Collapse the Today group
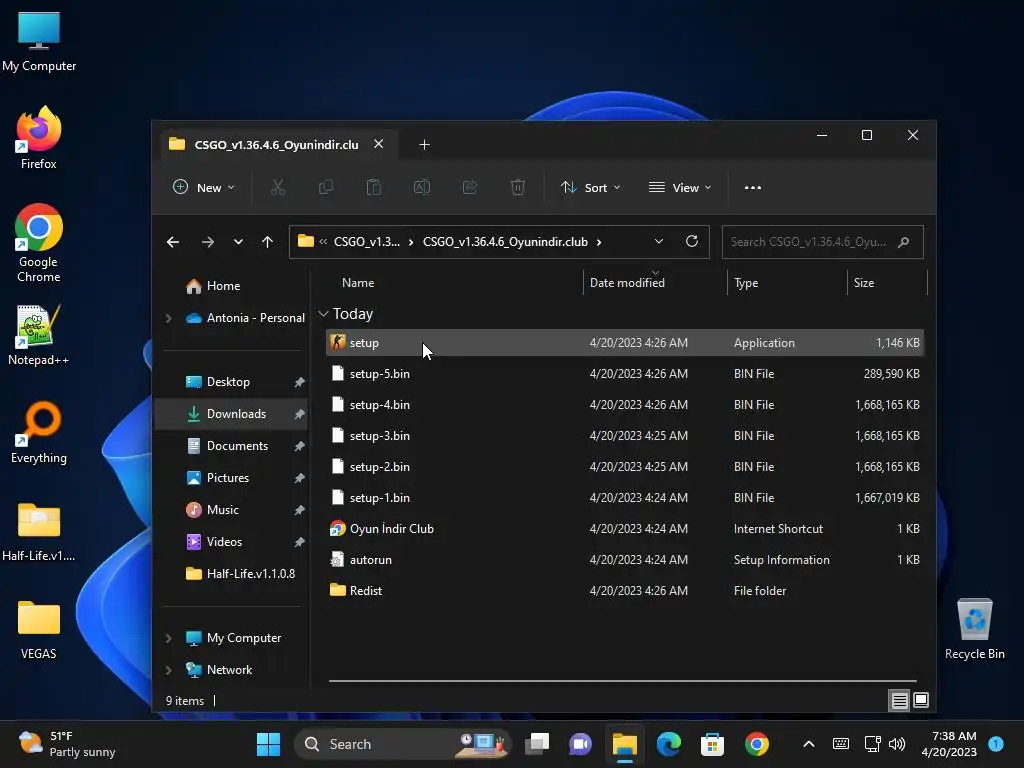1024x768 pixels. pyautogui.click(x=323, y=314)
